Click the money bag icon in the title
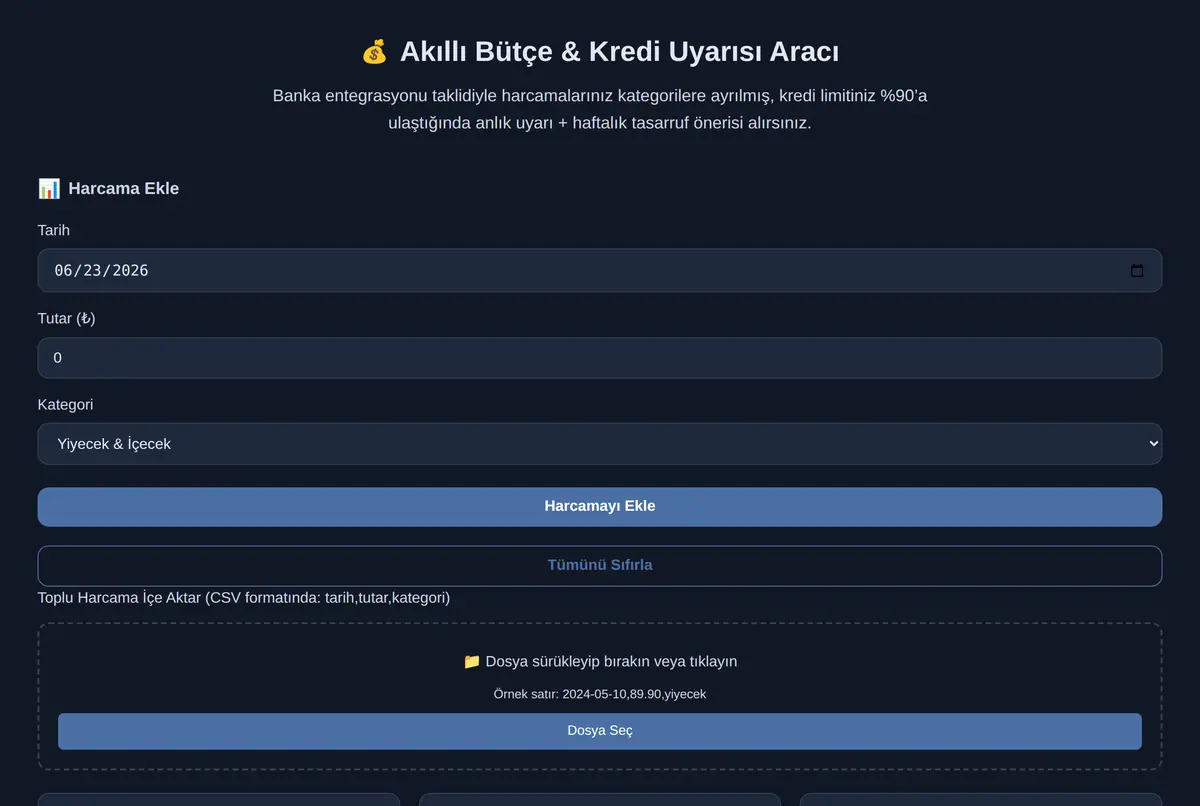 pos(374,52)
